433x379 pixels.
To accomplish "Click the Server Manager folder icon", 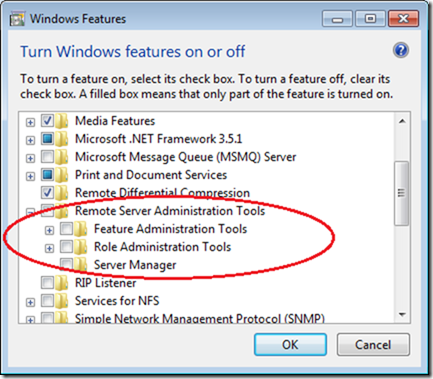I will tap(81, 265).
